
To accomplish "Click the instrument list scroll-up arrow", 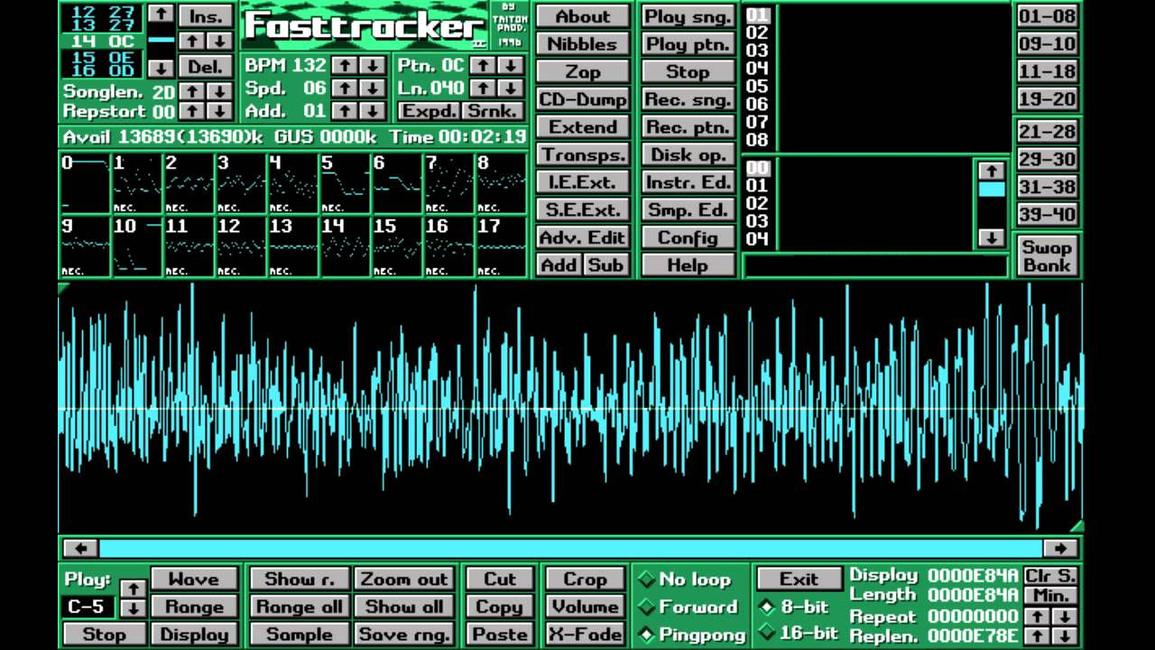I will pyautogui.click(x=990, y=171).
